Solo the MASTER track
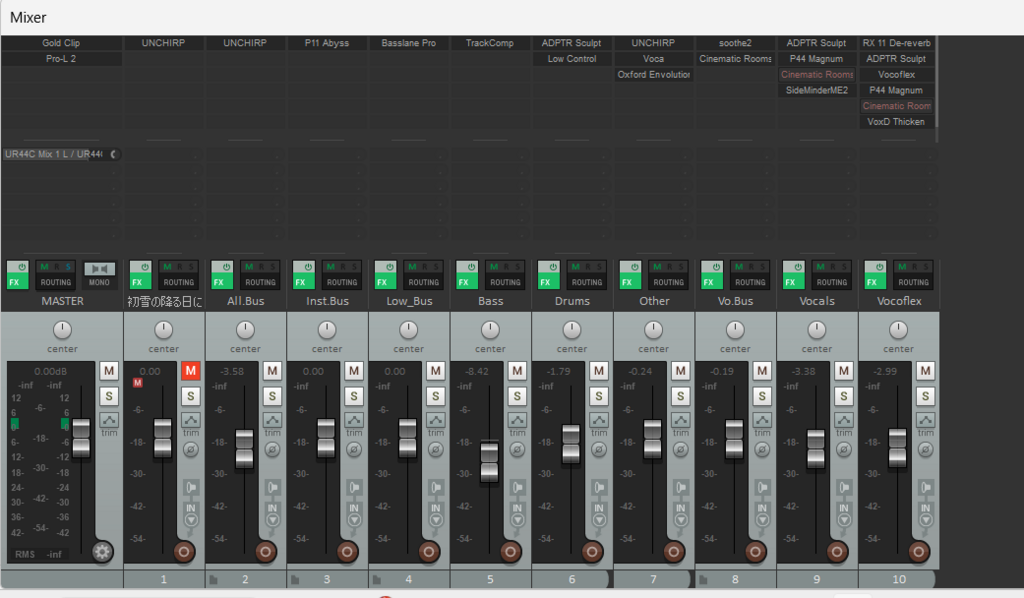Viewport: 1024px width, 598px height. coord(109,396)
